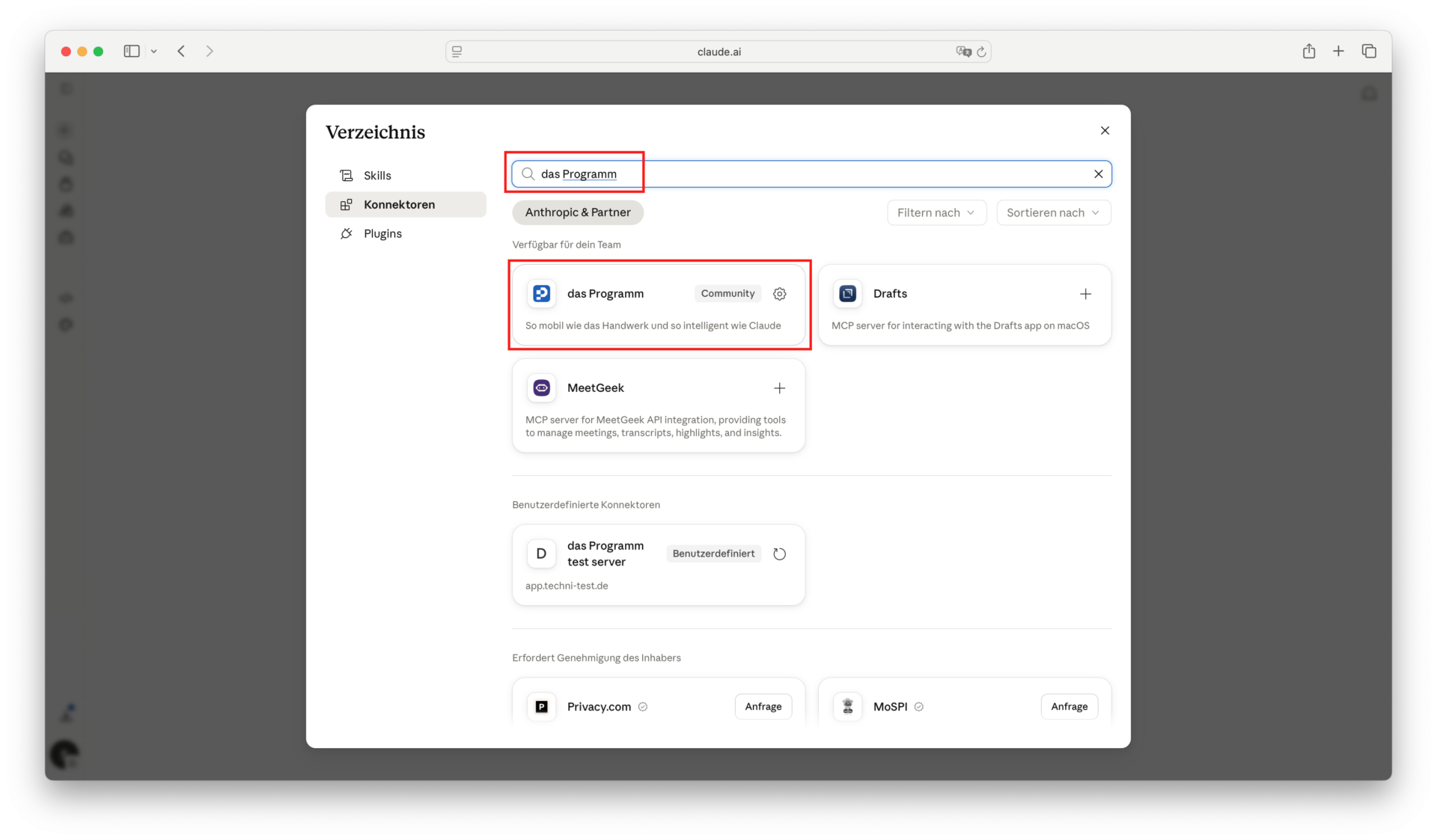Click the MCP server for MeetGeek description
This screenshot has height=840, width=1437.
click(656, 427)
